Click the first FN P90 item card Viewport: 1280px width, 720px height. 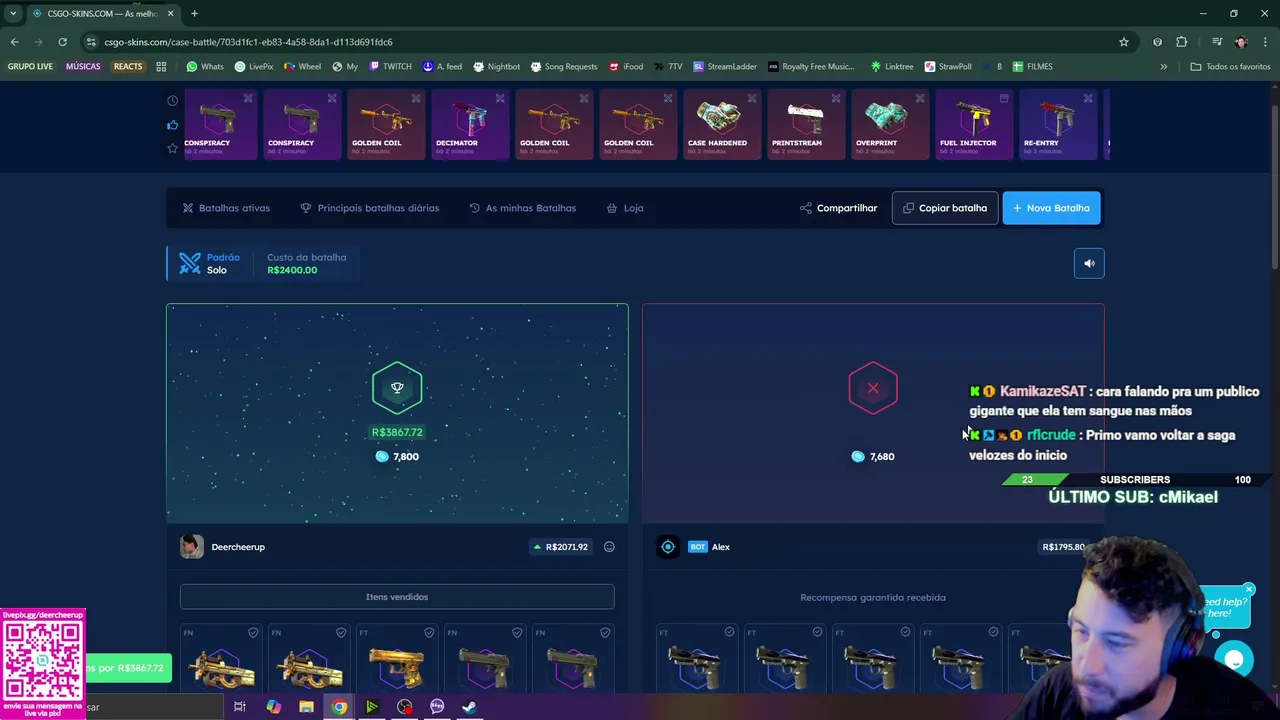221,658
